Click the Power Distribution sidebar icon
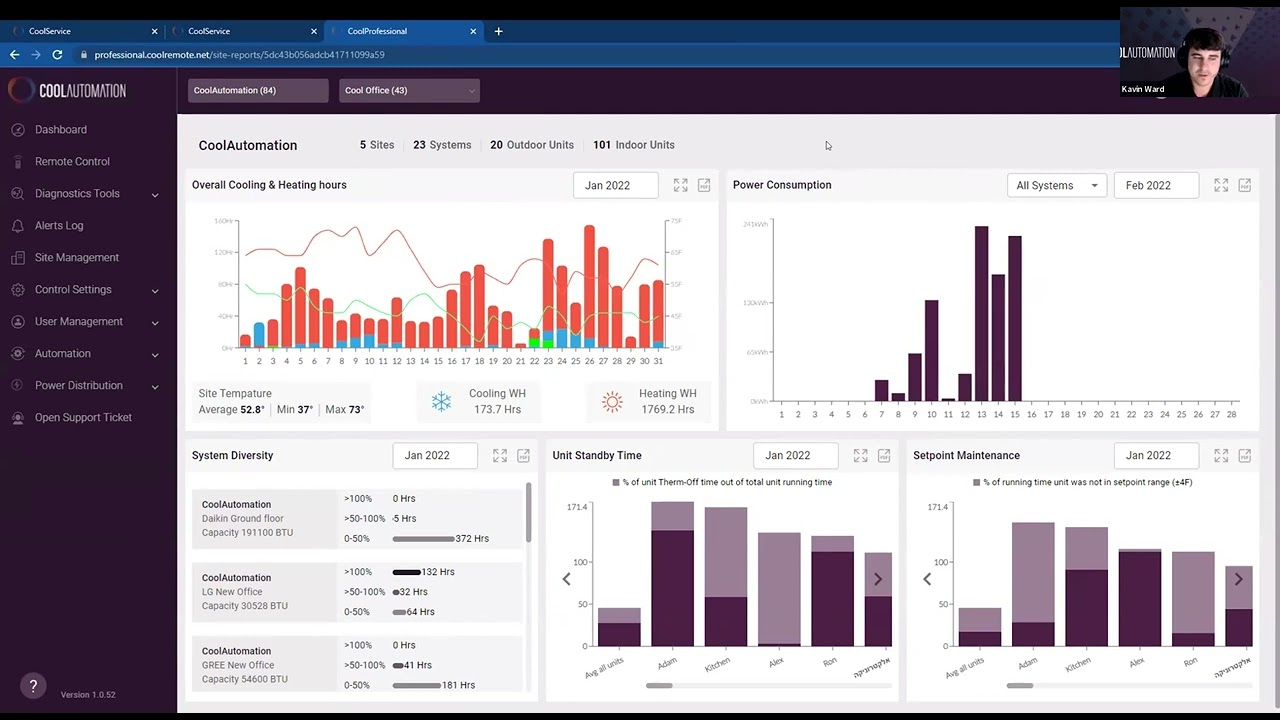Image resolution: width=1280 pixels, height=720 pixels. click(x=17, y=385)
